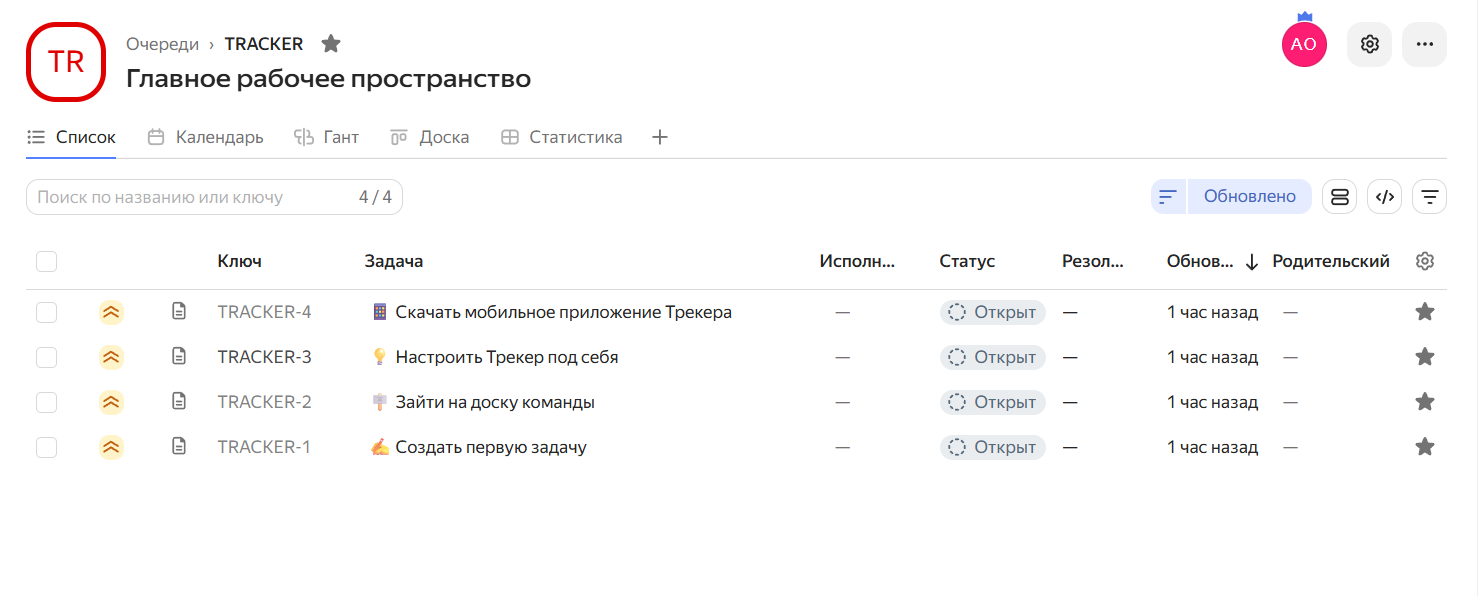Open key TRACKER-4
This screenshot has width=1478, height=596.
(264, 312)
